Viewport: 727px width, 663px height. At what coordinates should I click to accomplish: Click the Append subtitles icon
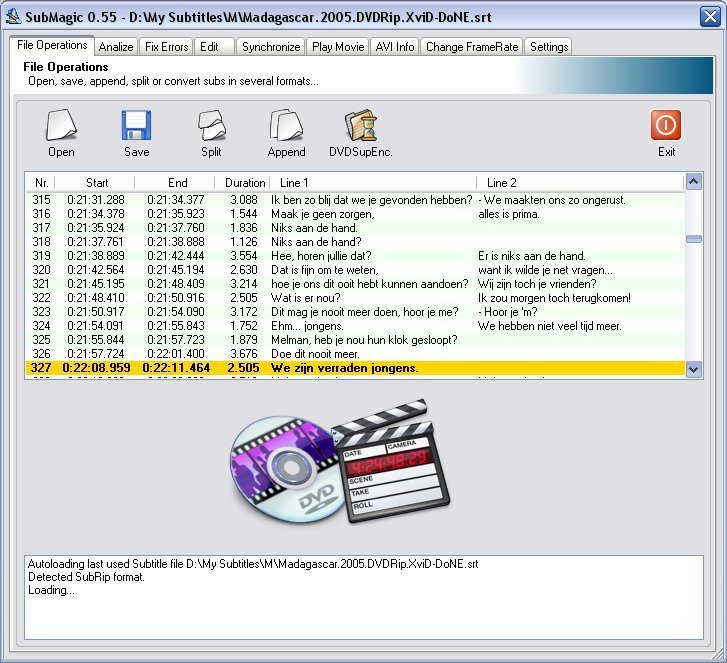click(286, 126)
